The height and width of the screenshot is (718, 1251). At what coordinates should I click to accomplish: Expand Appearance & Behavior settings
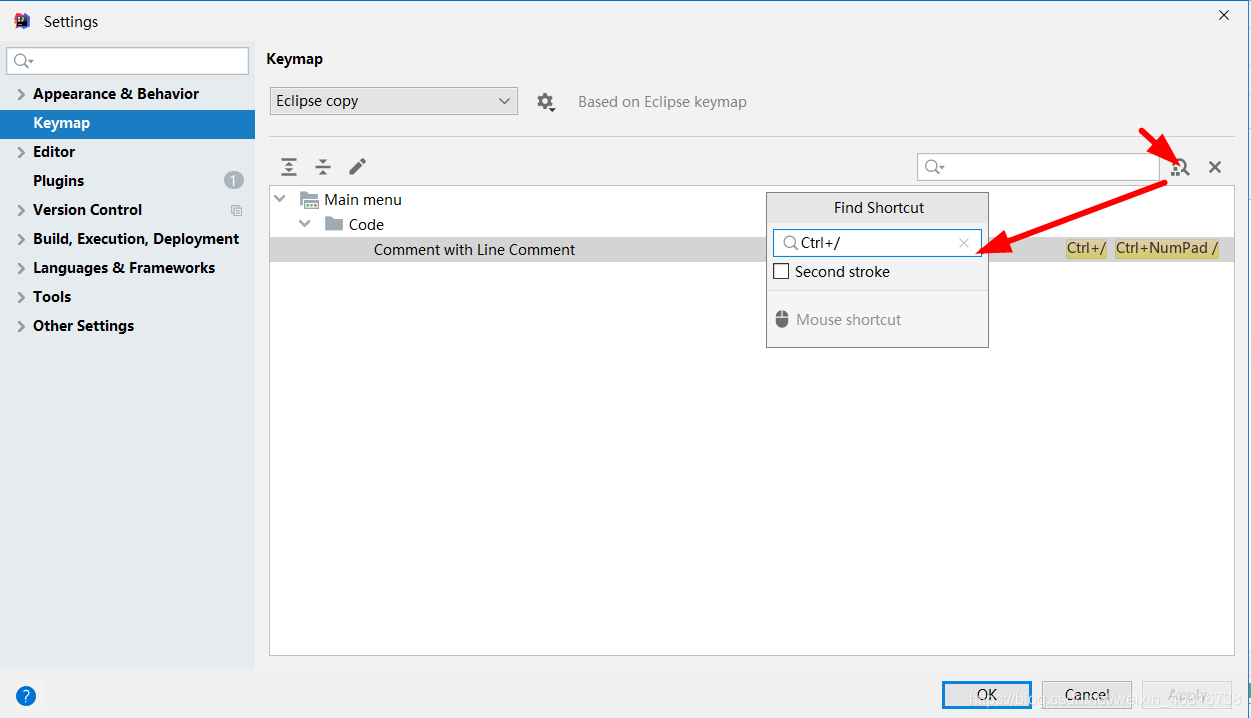(21, 94)
